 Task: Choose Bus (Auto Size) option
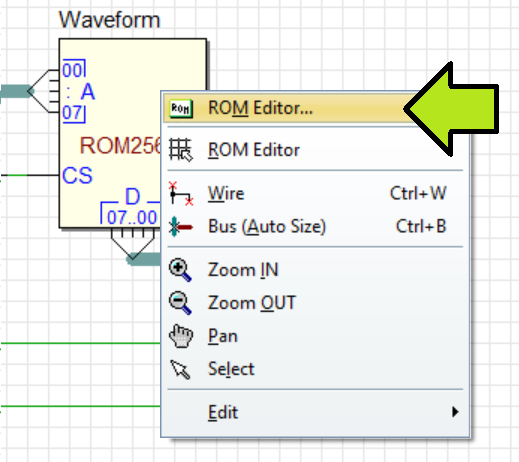coord(315,227)
